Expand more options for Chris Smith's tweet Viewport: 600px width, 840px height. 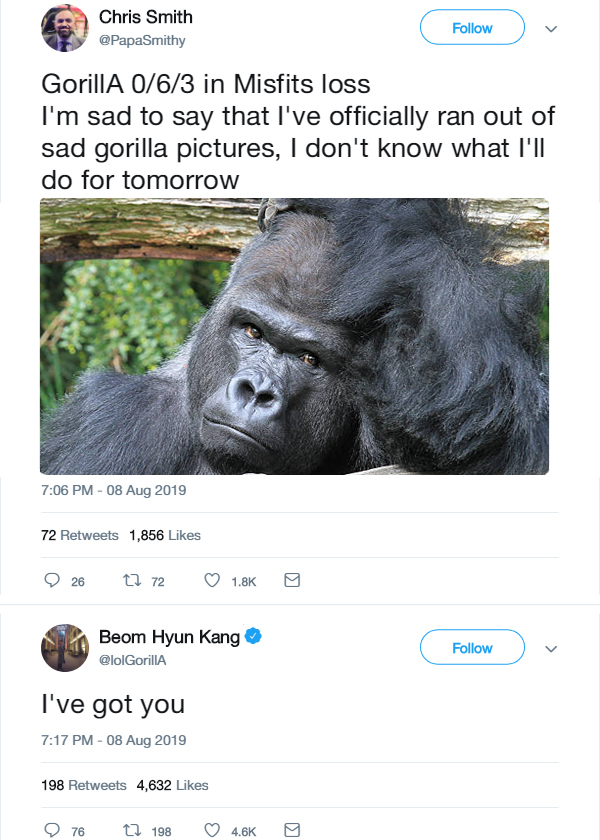pyautogui.click(x=549, y=29)
